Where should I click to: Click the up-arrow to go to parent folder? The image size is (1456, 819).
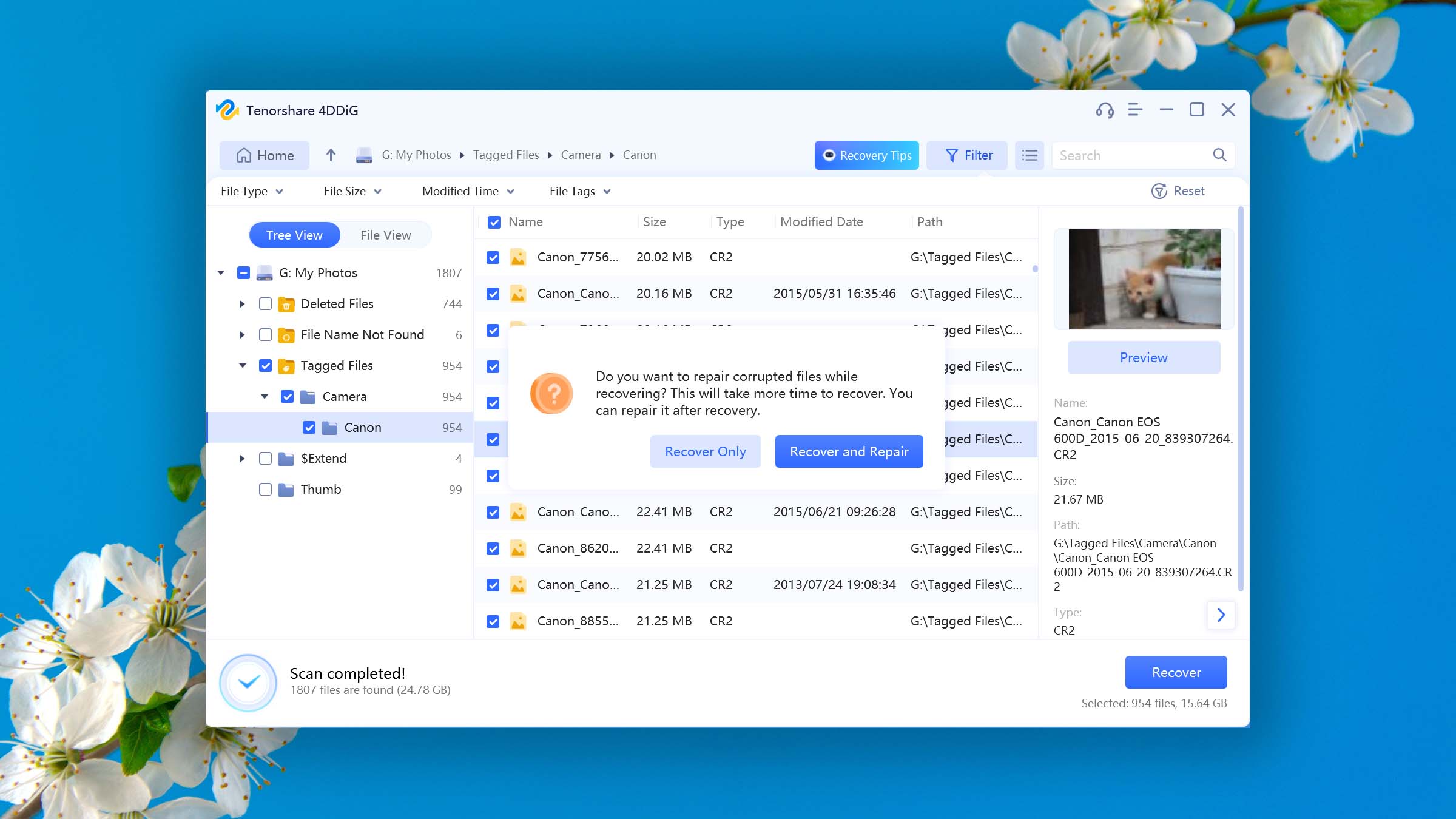[x=331, y=155]
